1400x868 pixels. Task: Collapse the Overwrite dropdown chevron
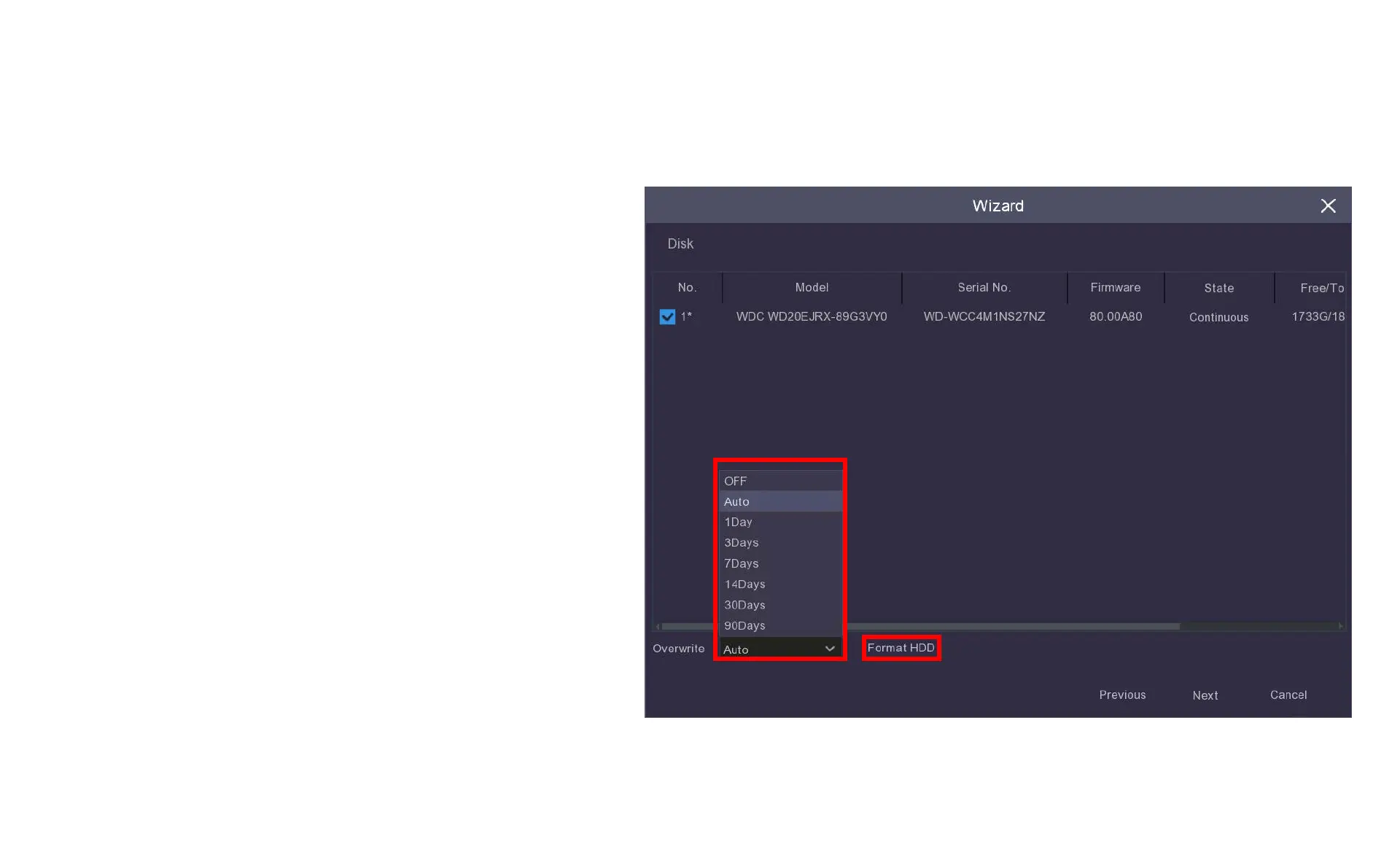tap(830, 649)
